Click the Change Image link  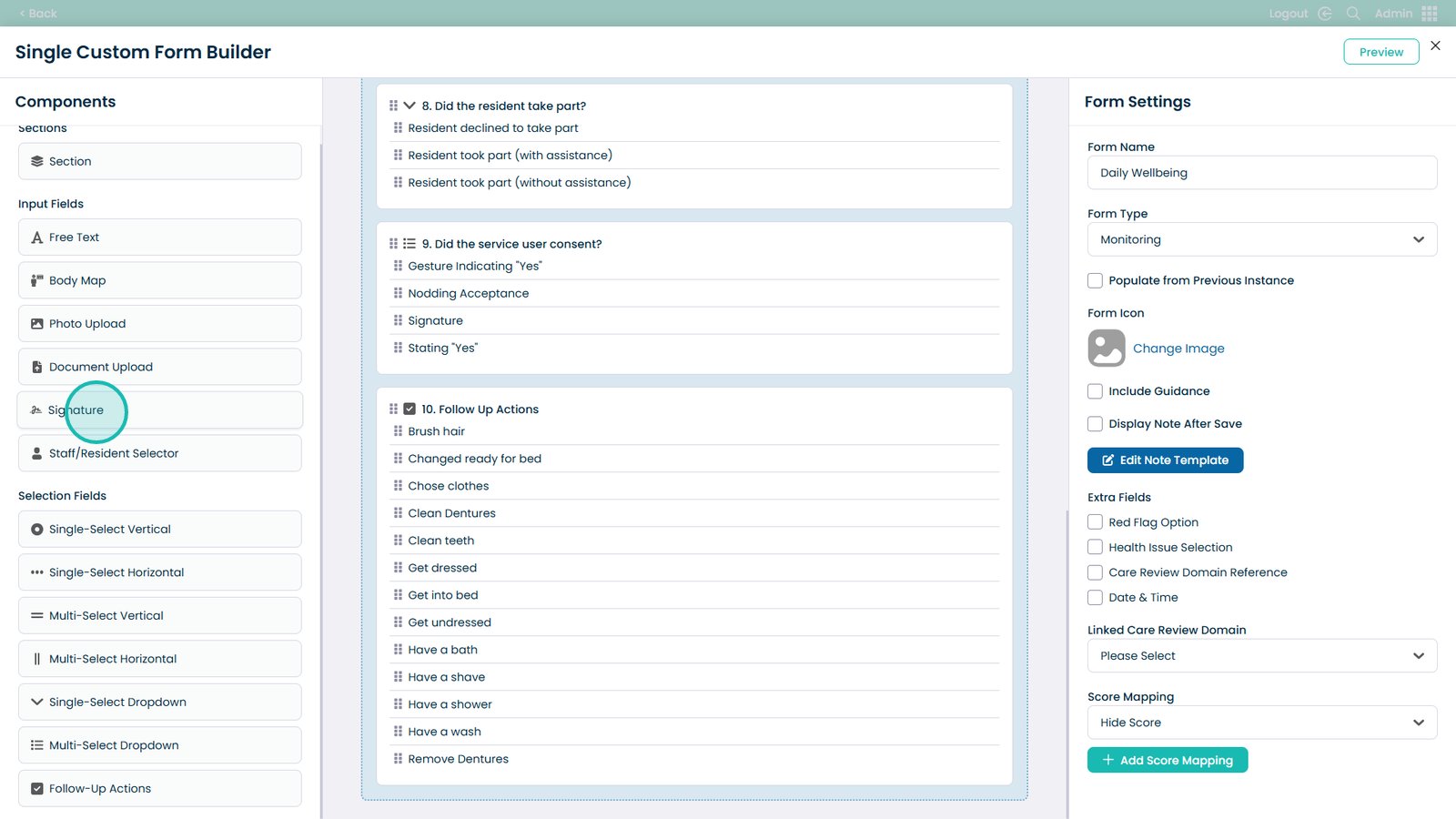click(1178, 349)
